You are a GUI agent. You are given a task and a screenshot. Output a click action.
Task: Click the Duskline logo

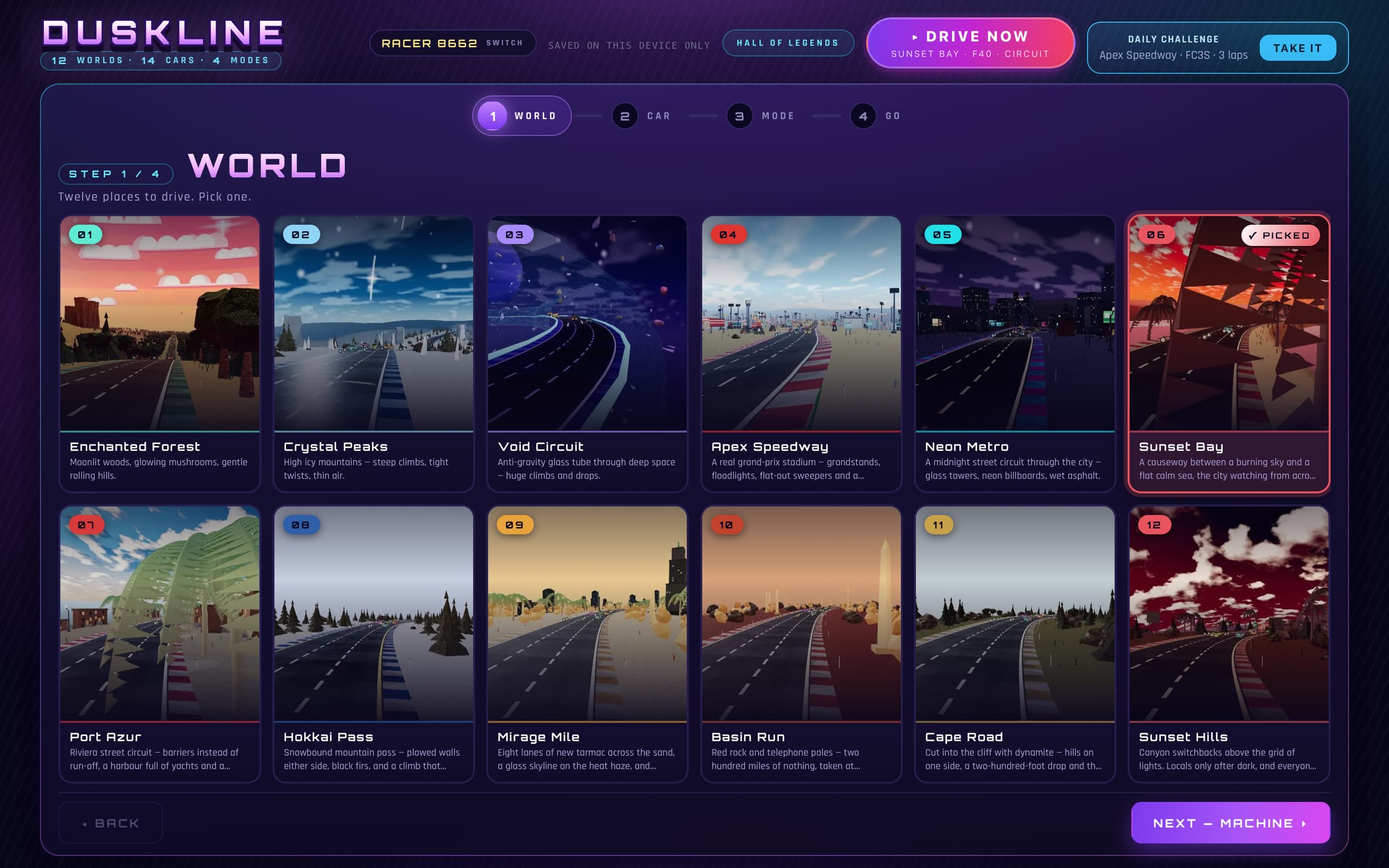[163, 33]
